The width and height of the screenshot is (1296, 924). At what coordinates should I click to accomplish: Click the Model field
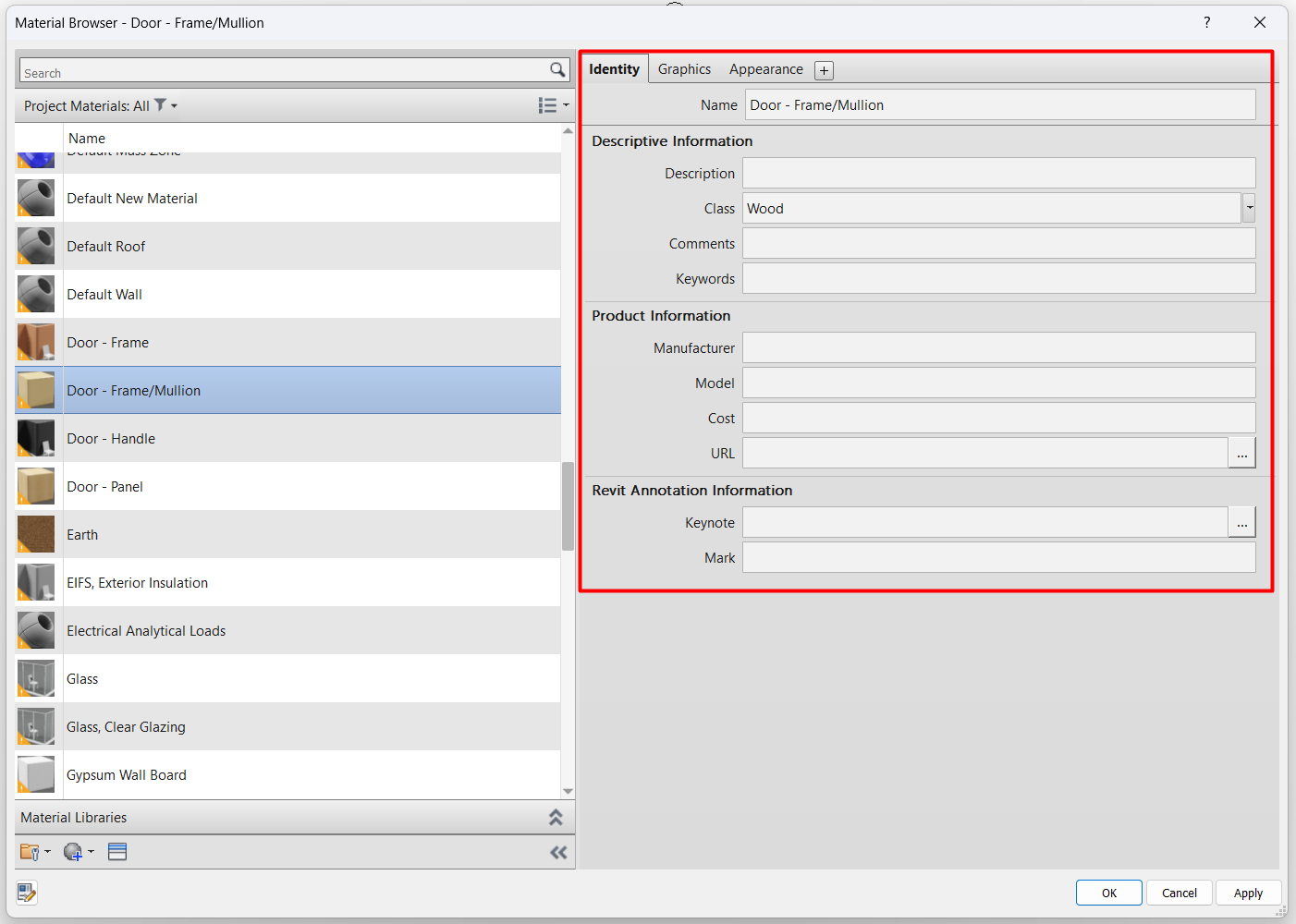pyautogui.click(x=999, y=383)
